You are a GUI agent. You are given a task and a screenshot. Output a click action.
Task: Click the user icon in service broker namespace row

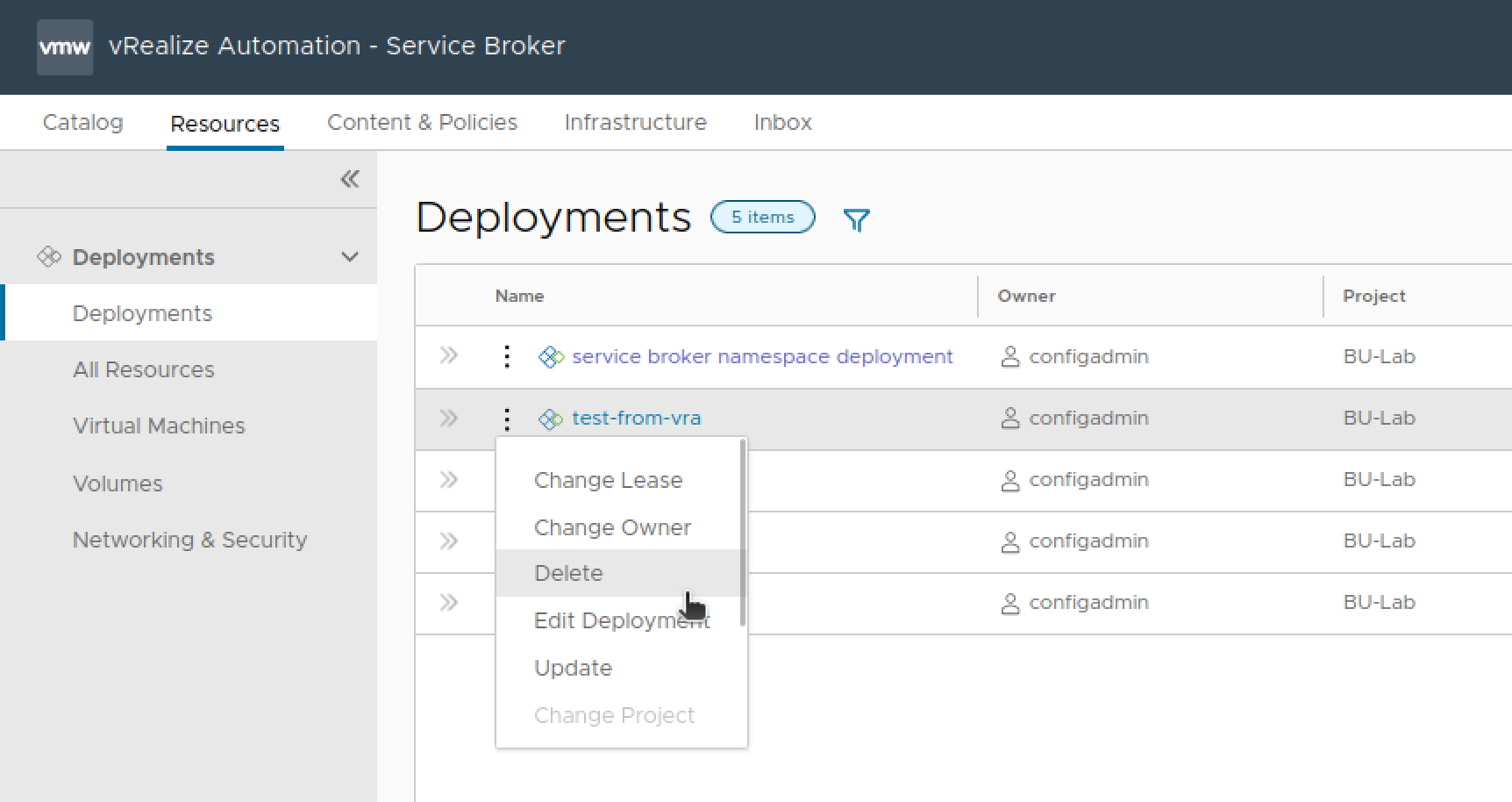click(x=1010, y=356)
